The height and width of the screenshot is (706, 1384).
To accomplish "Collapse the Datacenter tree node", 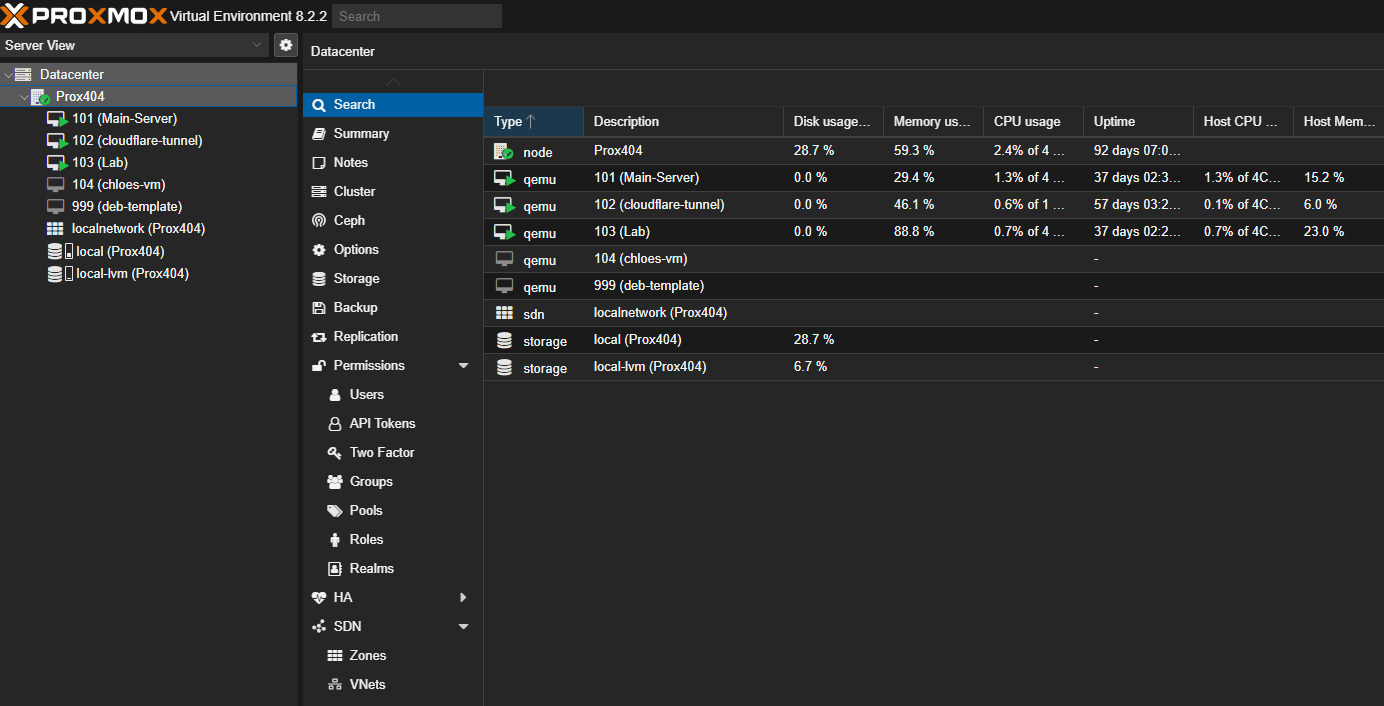I will pos(9,75).
